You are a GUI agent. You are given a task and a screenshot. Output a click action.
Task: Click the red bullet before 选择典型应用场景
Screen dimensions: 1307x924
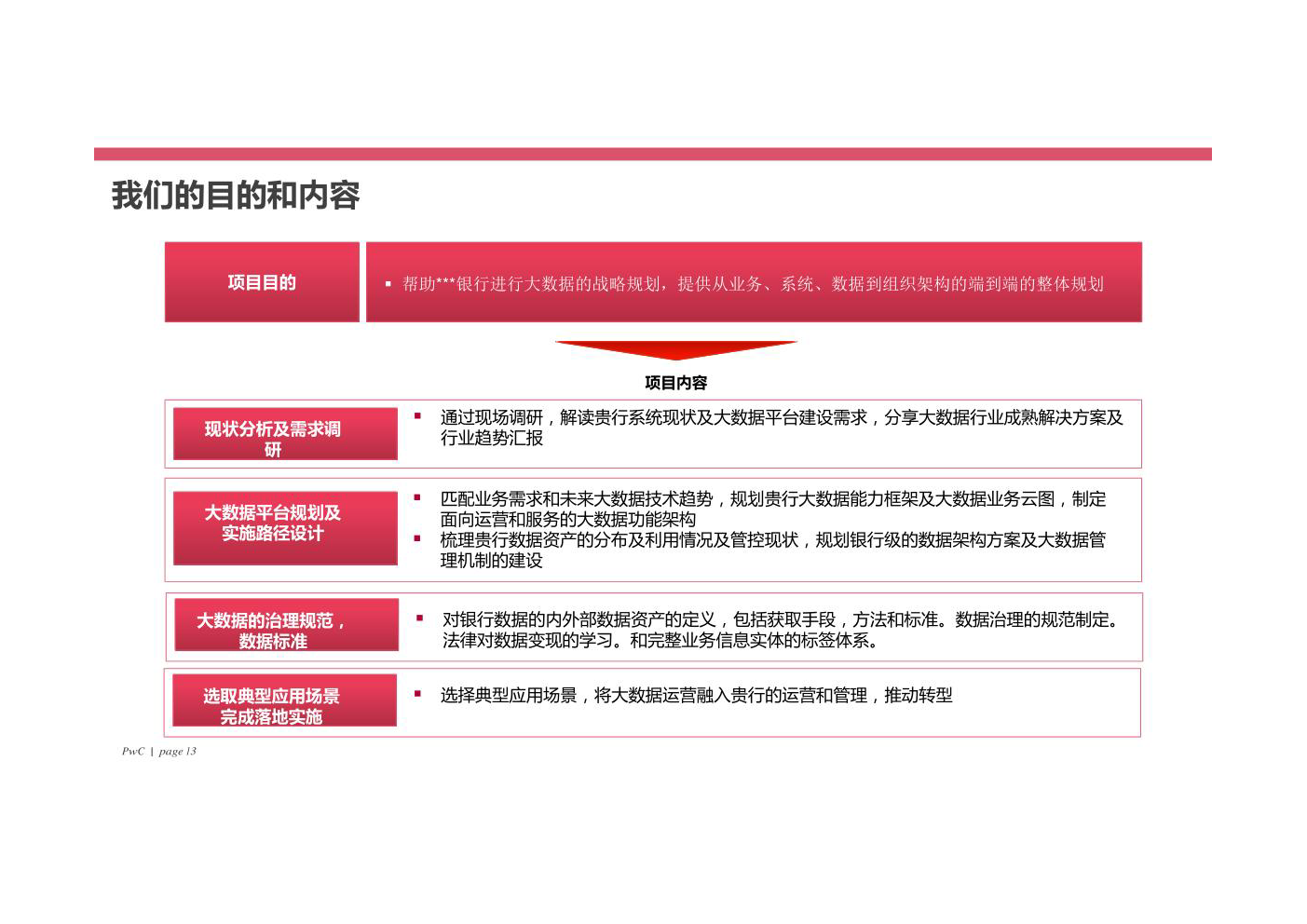coord(417,693)
